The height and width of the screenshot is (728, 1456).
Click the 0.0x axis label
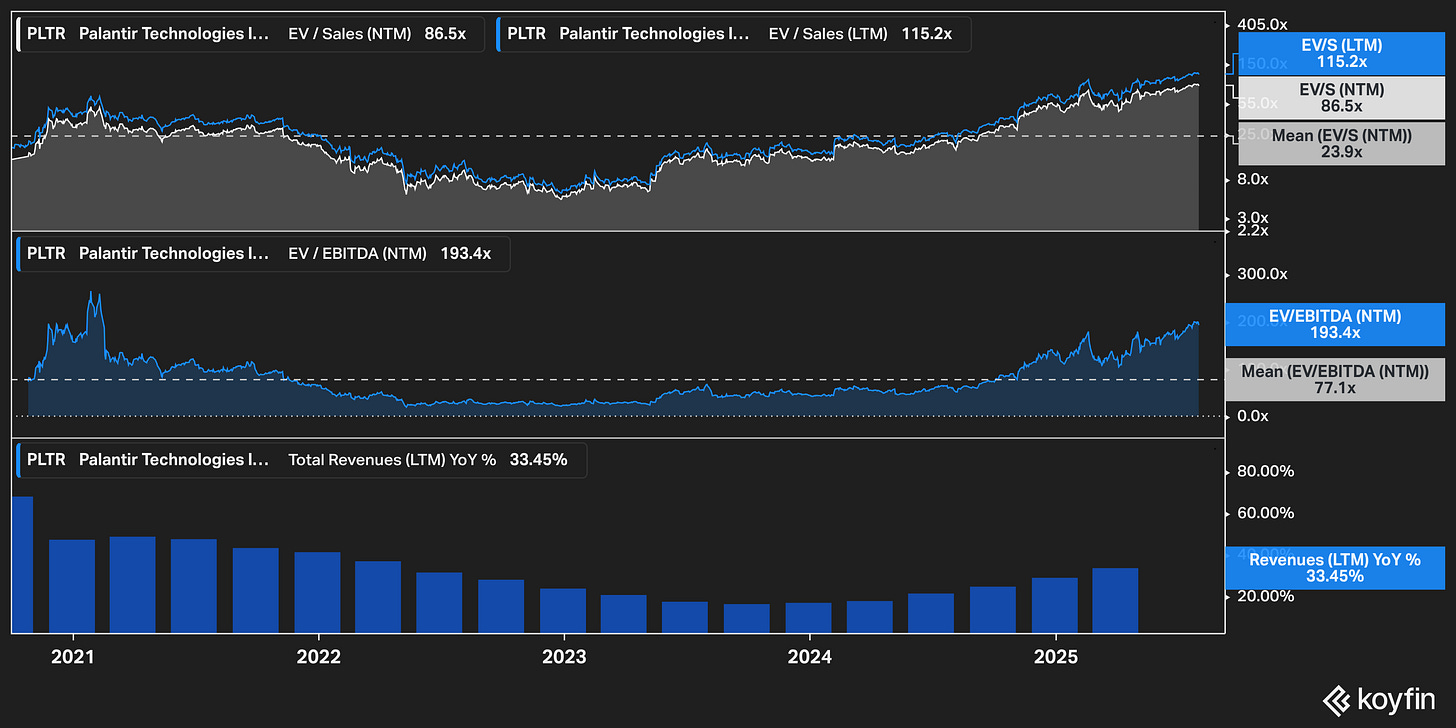tap(1253, 416)
